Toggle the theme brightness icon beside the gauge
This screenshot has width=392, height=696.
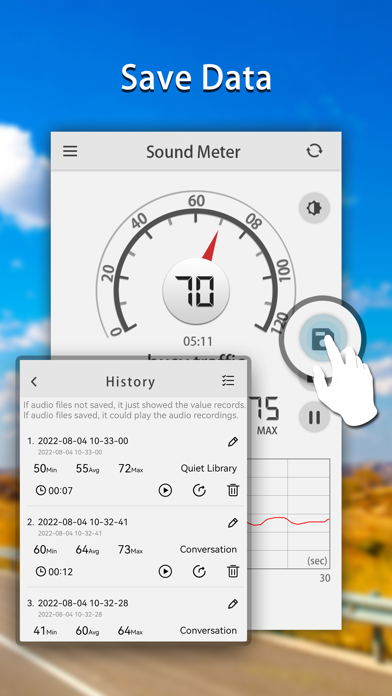click(314, 207)
